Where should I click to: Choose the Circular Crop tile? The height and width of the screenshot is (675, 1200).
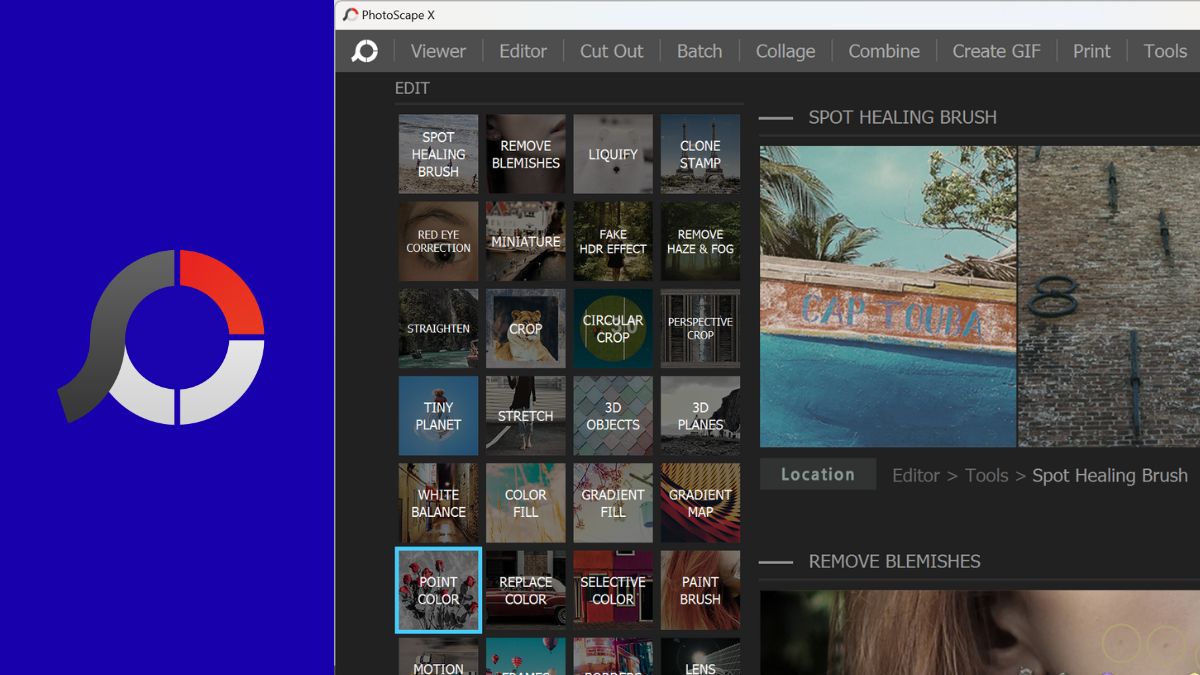click(x=613, y=328)
